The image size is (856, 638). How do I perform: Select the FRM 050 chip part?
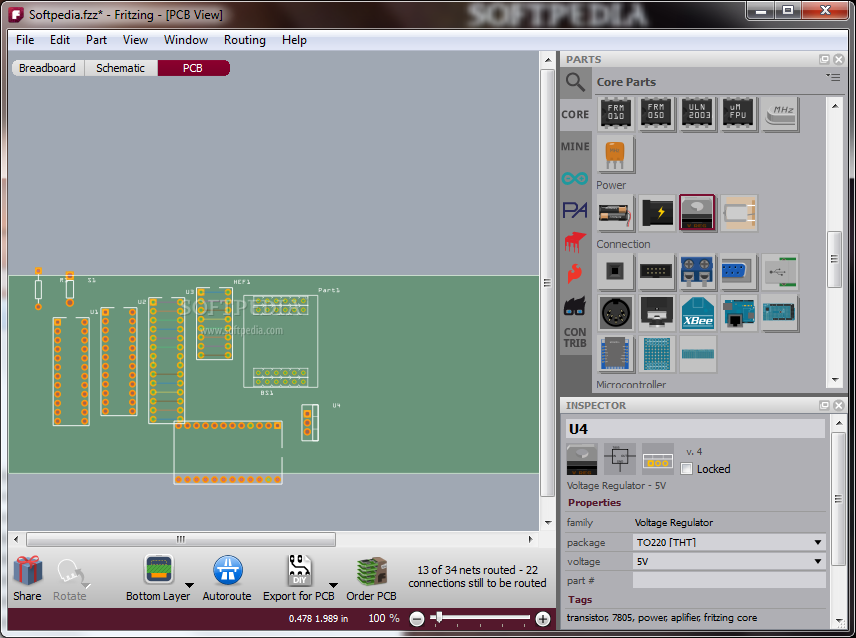point(656,114)
